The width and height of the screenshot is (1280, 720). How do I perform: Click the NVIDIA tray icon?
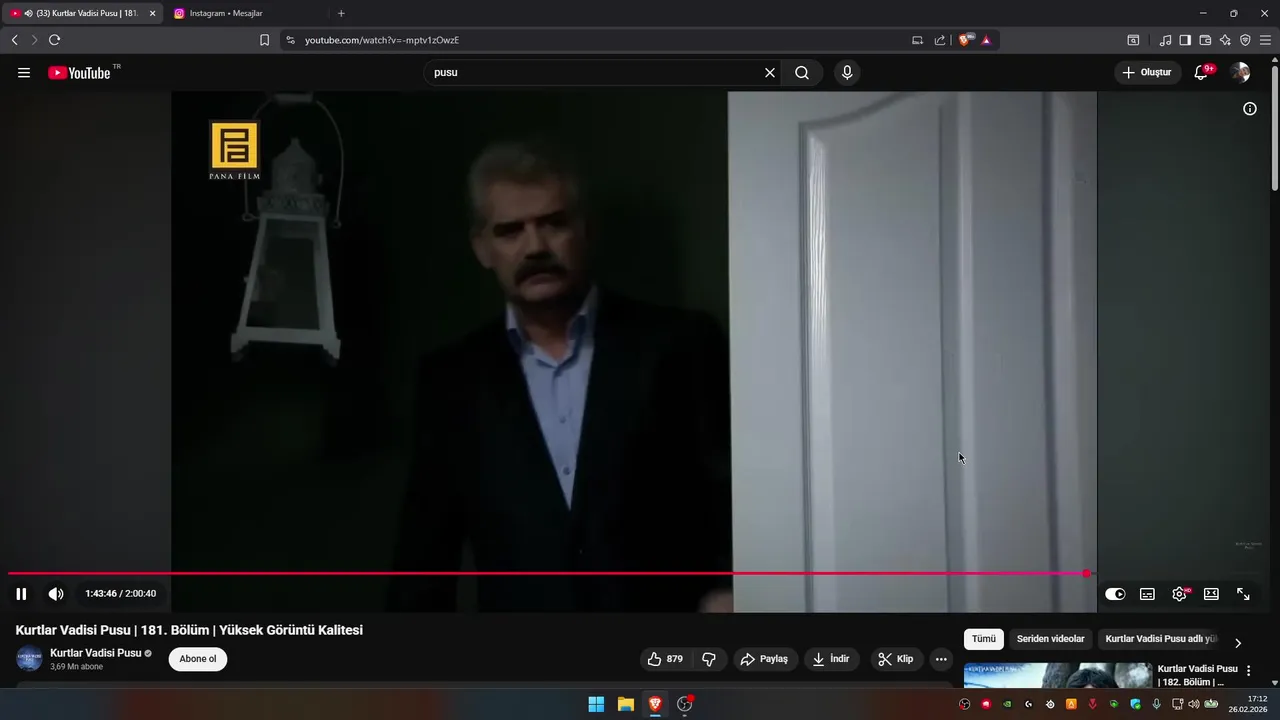click(1007, 704)
